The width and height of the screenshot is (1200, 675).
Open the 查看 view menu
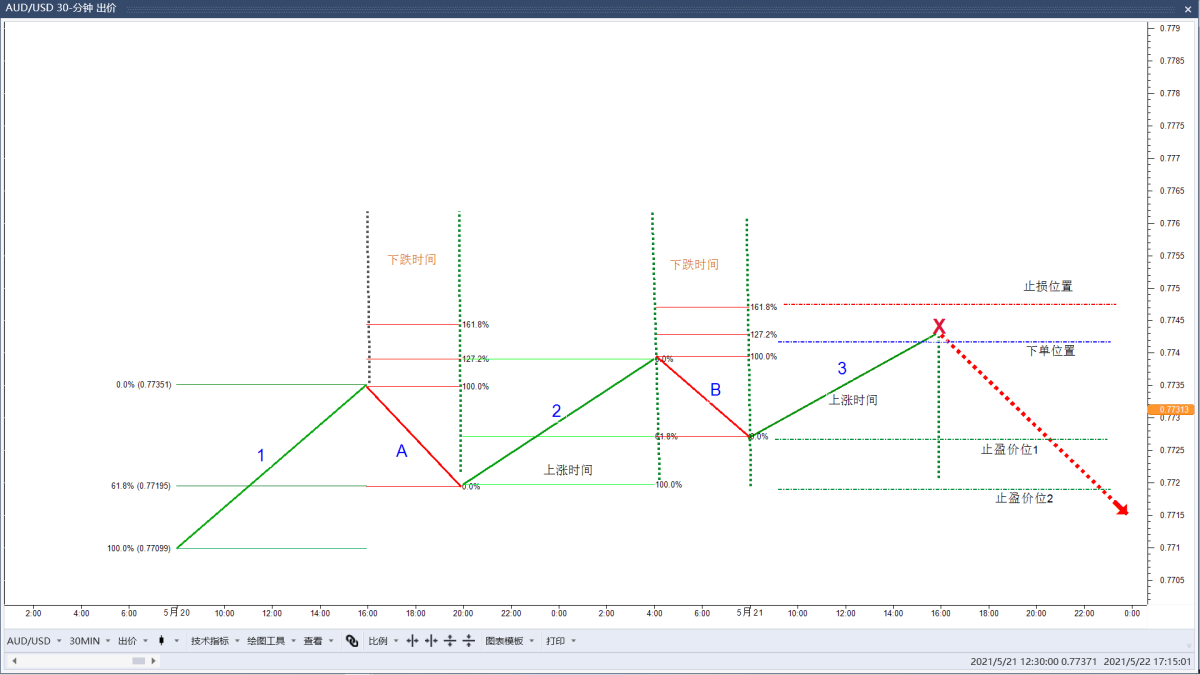pyautogui.click(x=312, y=640)
